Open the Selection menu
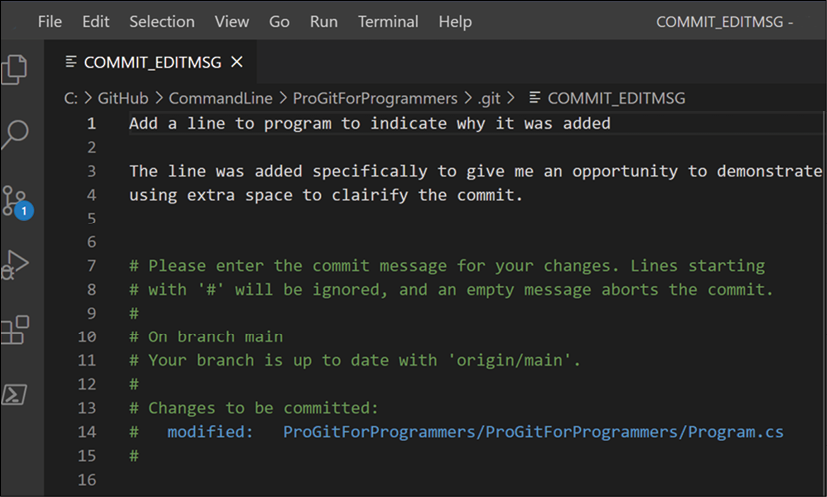The width and height of the screenshot is (827, 497). tap(162, 22)
